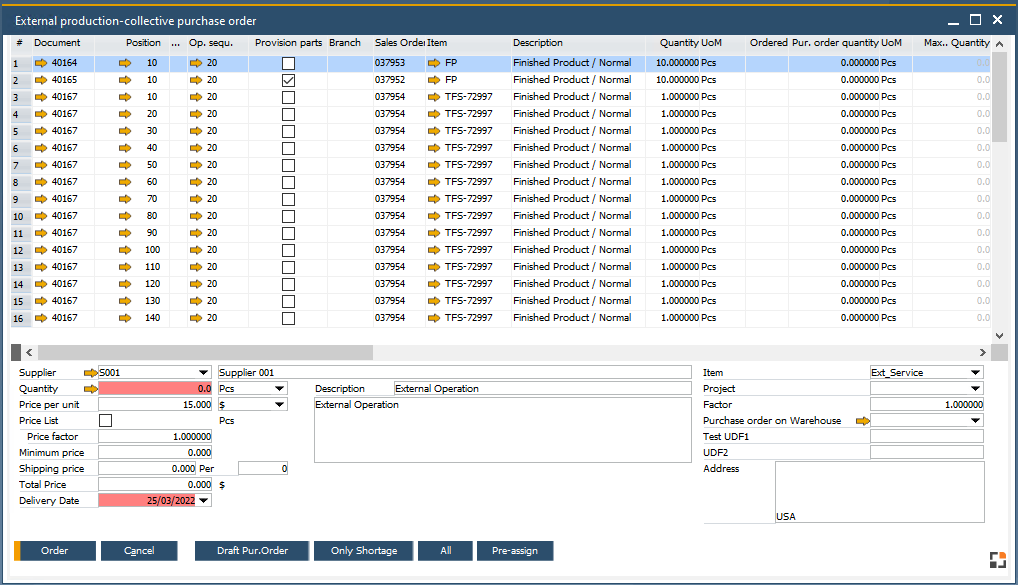The height and width of the screenshot is (585, 1018).
Task: Expand the Supplier S001 dropdown
Action: [204, 373]
